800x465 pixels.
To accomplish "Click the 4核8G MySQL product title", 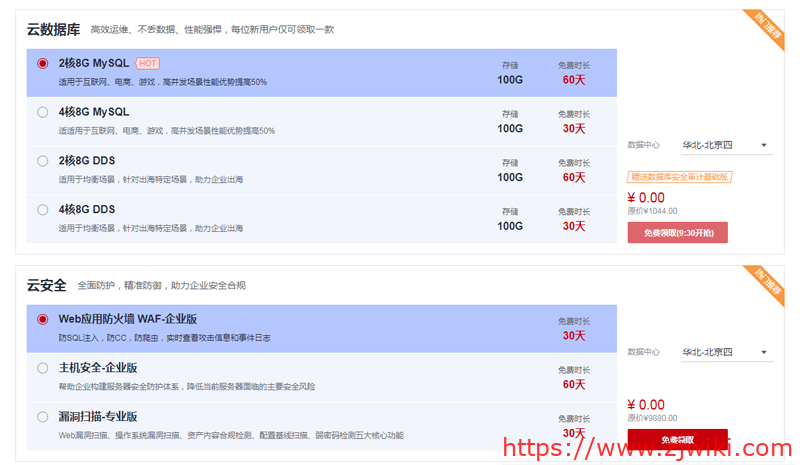I will coord(94,112).
